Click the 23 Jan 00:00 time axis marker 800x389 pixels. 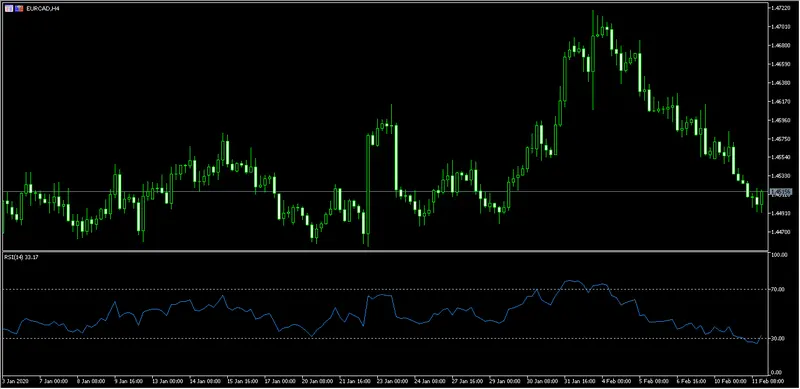[x=392, y=381]
